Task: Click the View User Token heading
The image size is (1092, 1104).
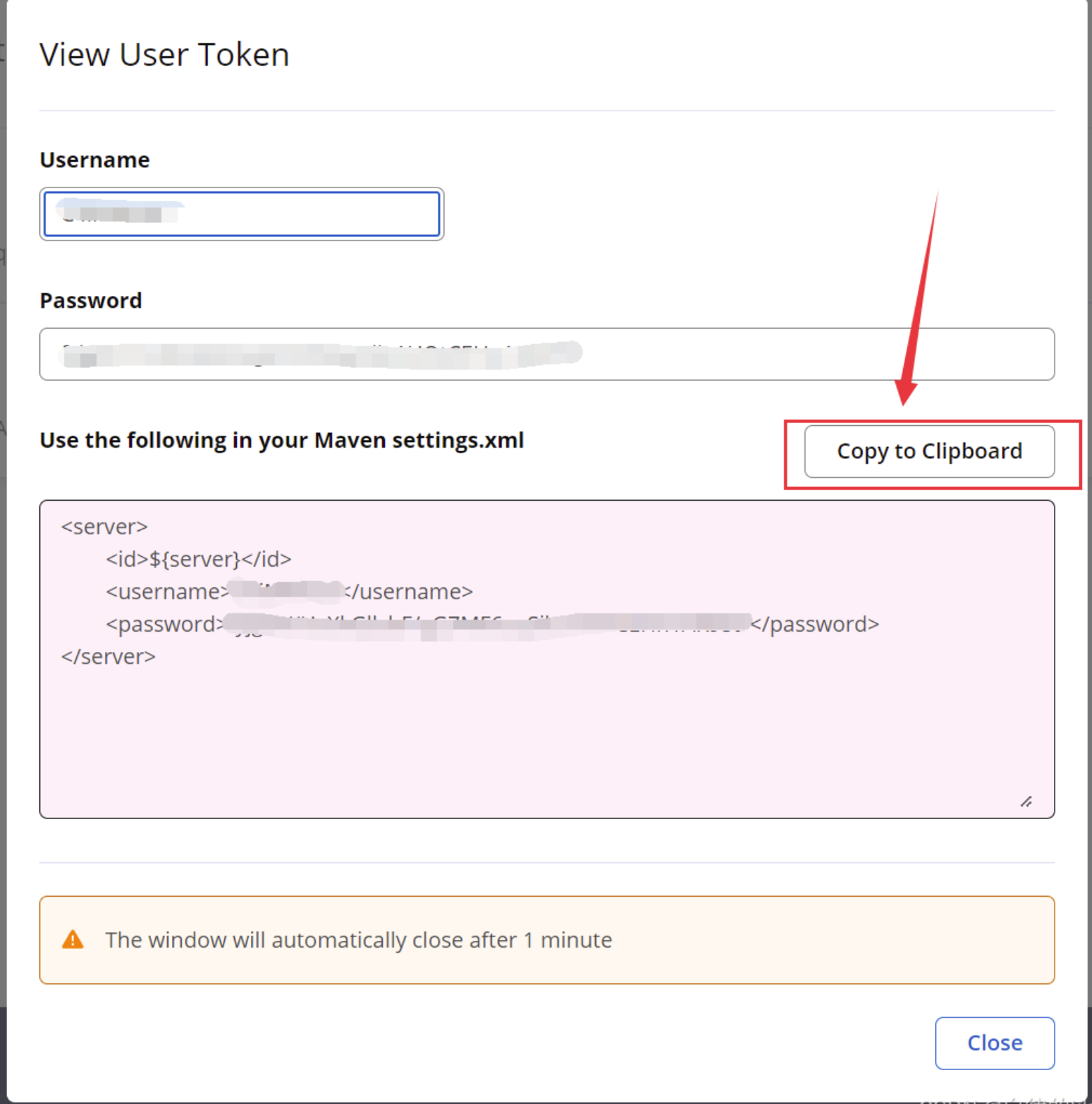Action: (x=164, y=54)
